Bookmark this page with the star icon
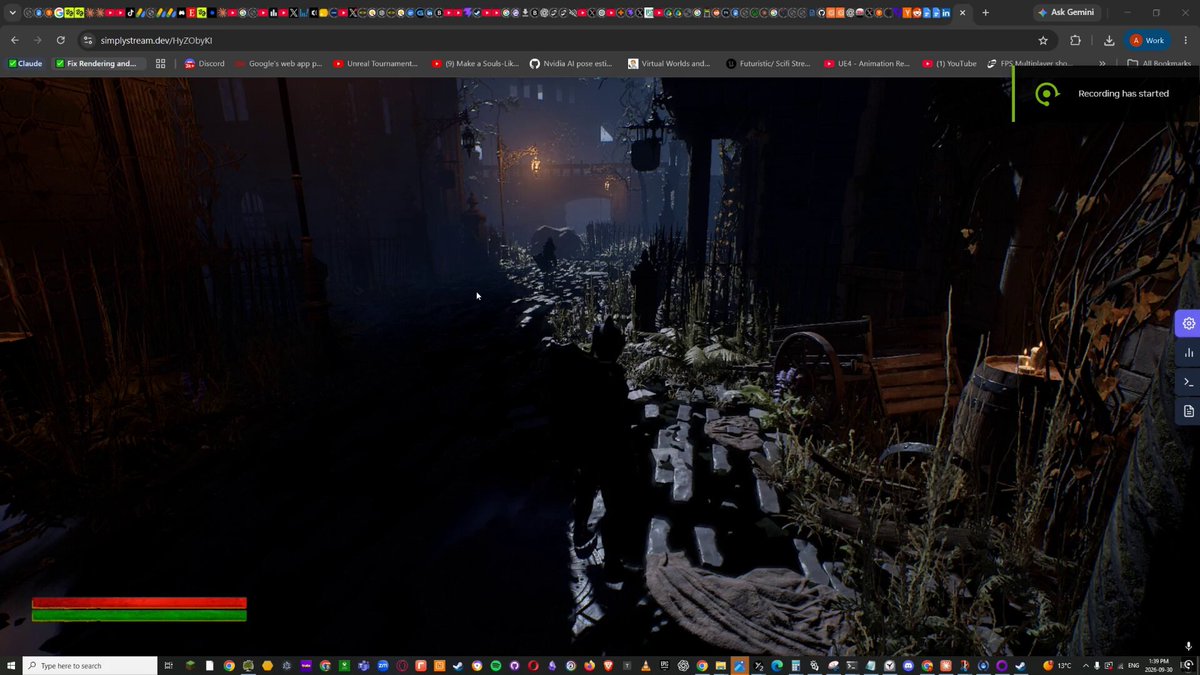The height and width of the screenshot is (675, 1200). pyautogui.click(x=1043, y=40)
